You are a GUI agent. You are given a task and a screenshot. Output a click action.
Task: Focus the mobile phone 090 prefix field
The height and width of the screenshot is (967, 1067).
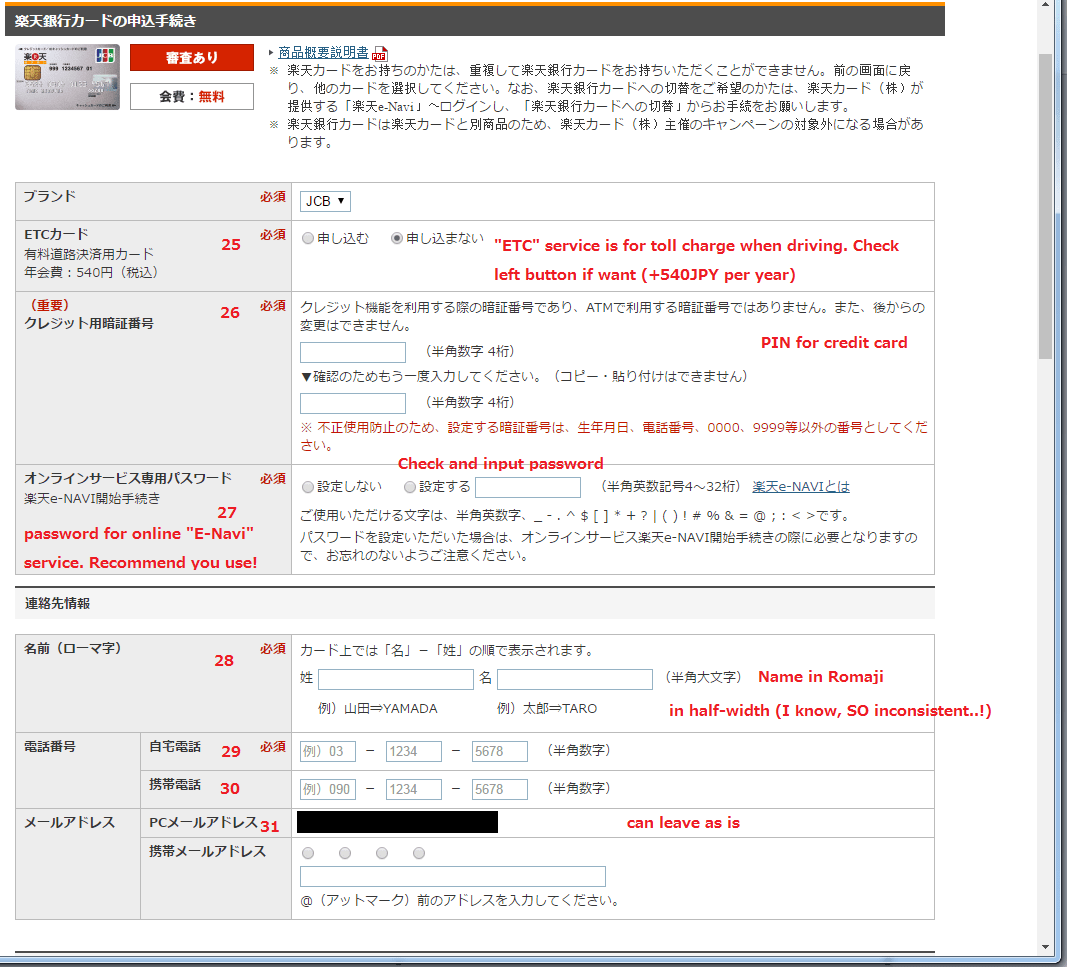tap(327, 789)
